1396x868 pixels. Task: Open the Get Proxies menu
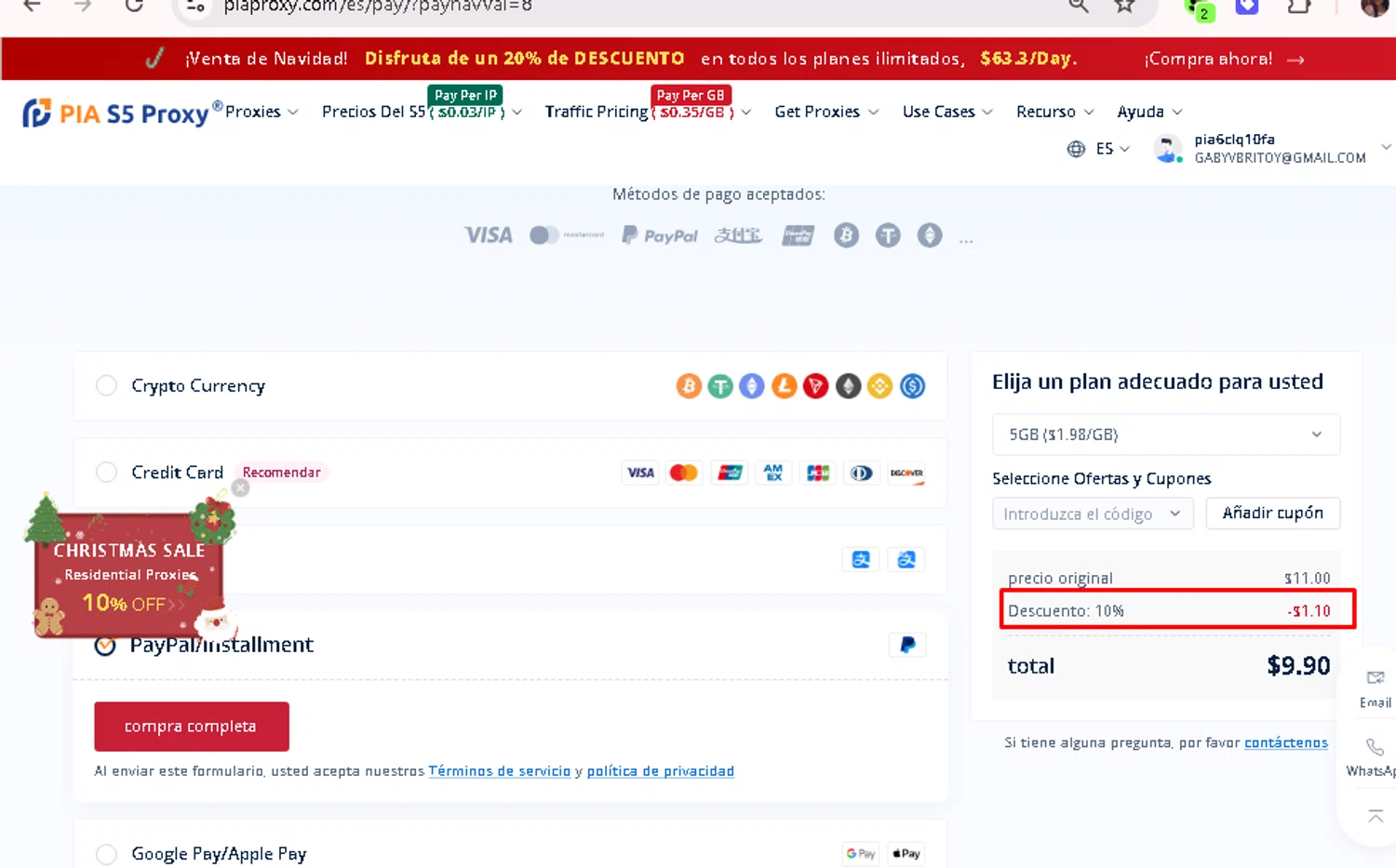click(826, 112)
